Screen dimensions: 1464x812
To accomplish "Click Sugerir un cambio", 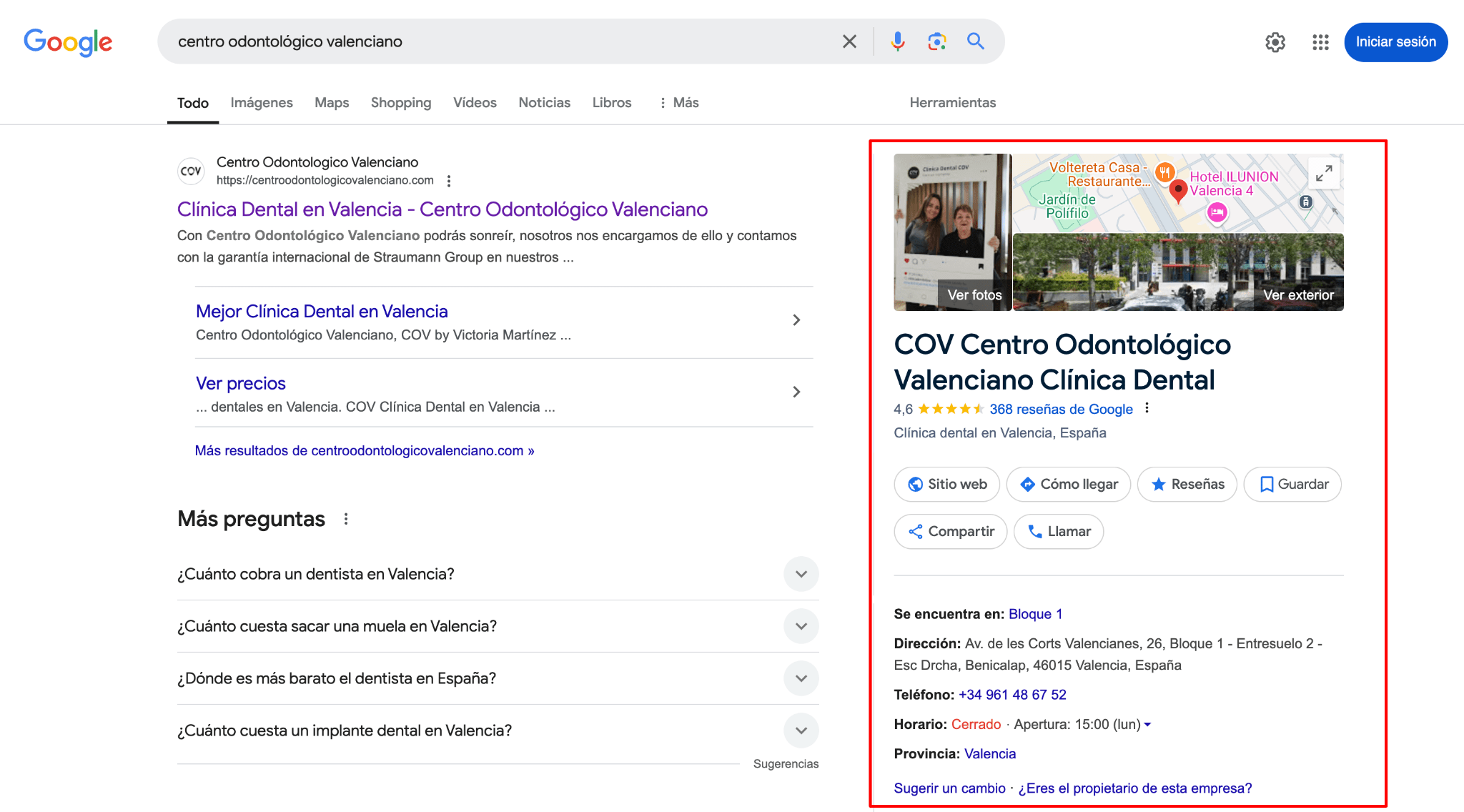I will click(949, 788).
